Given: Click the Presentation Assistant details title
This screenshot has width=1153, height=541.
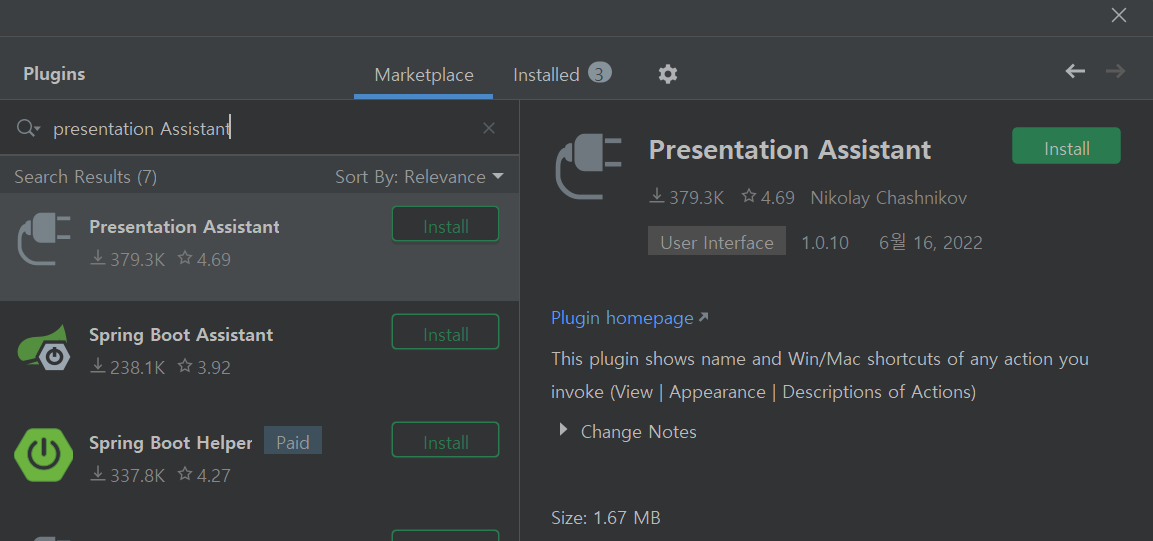Looking at the screenshot, I should pyautogui.click(x=790, y=150).
